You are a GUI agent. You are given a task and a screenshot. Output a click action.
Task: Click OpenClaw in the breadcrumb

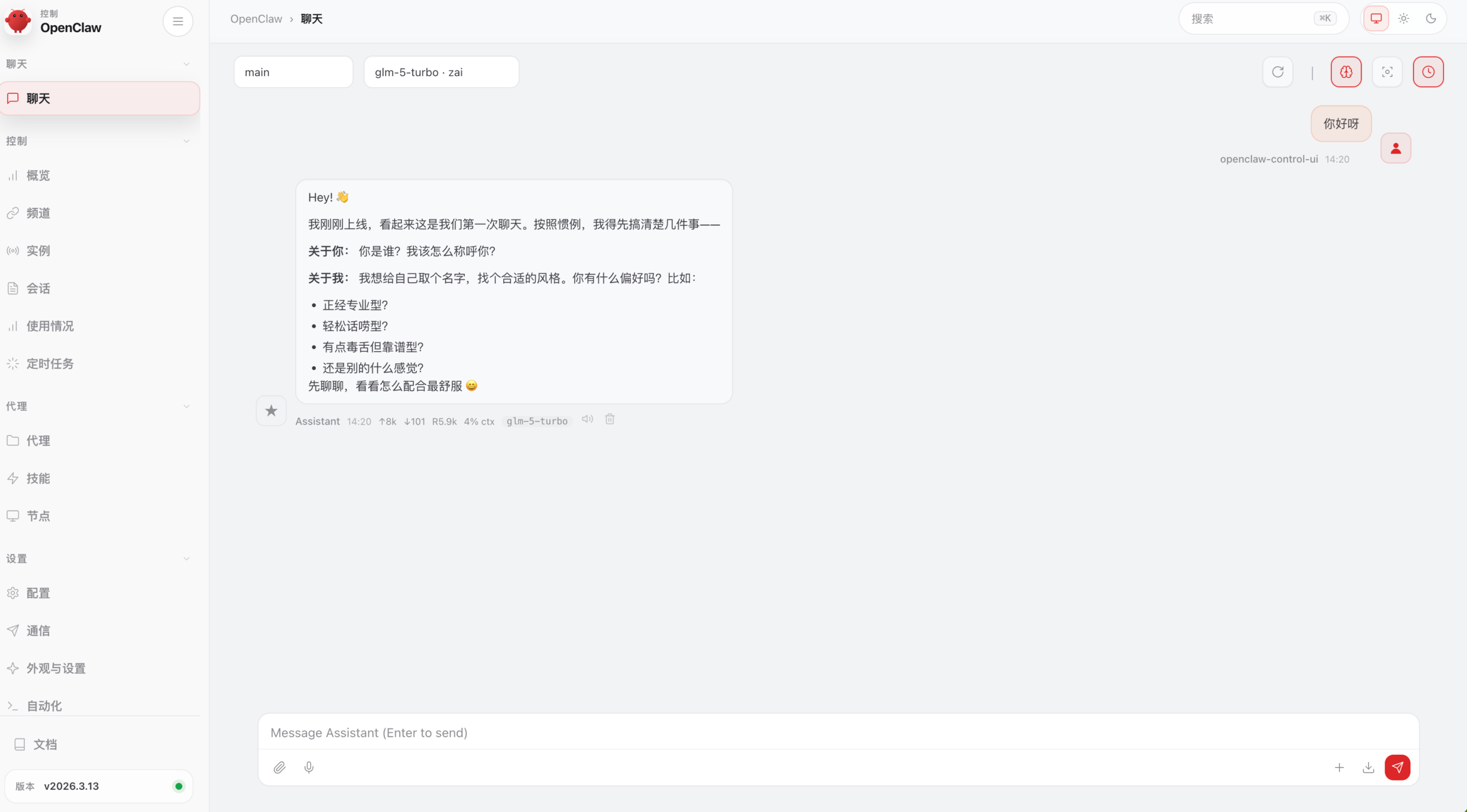(256, 18)
